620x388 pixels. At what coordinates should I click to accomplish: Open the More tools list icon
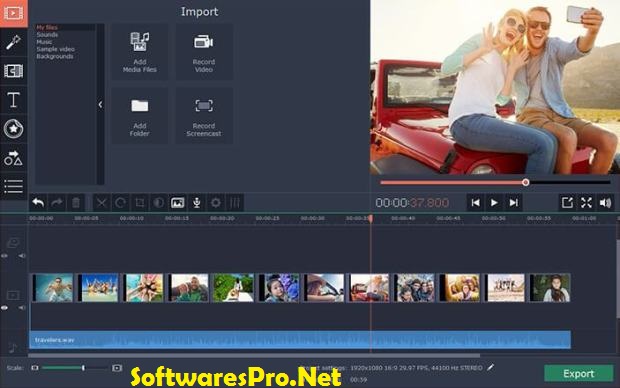point(13,186)
